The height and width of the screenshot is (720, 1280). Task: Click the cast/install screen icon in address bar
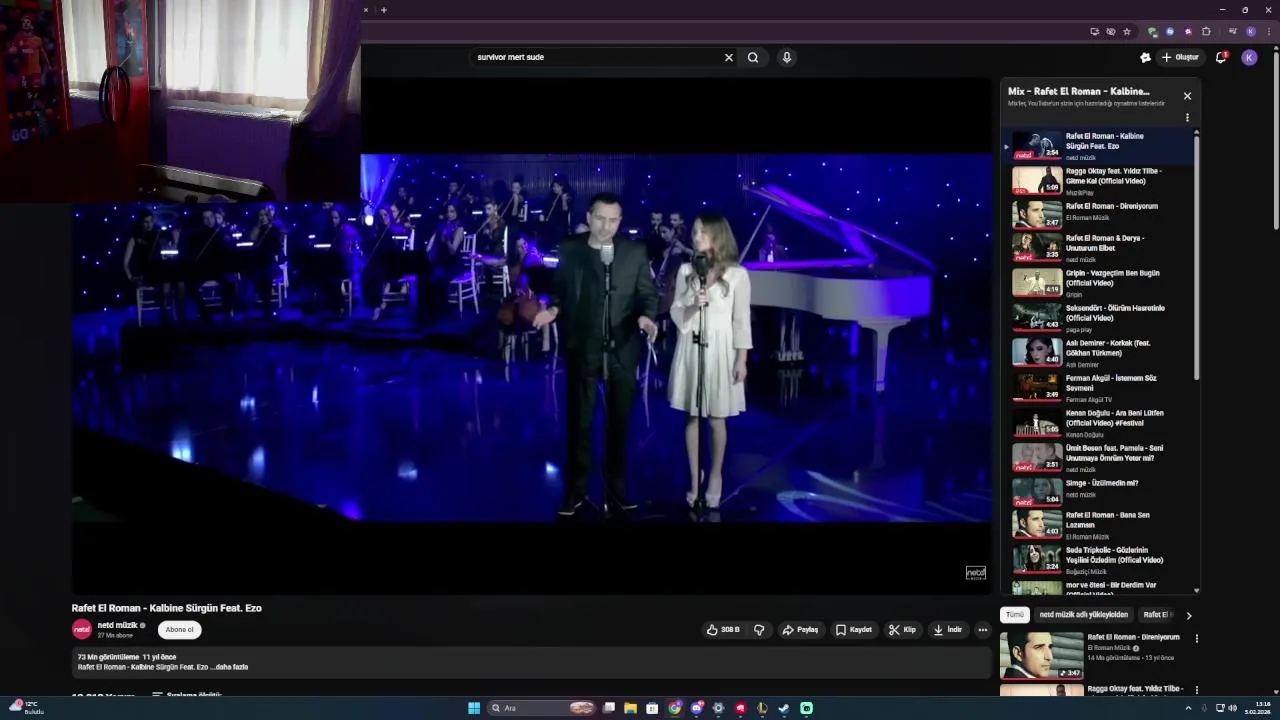(x=1095, y=31)
